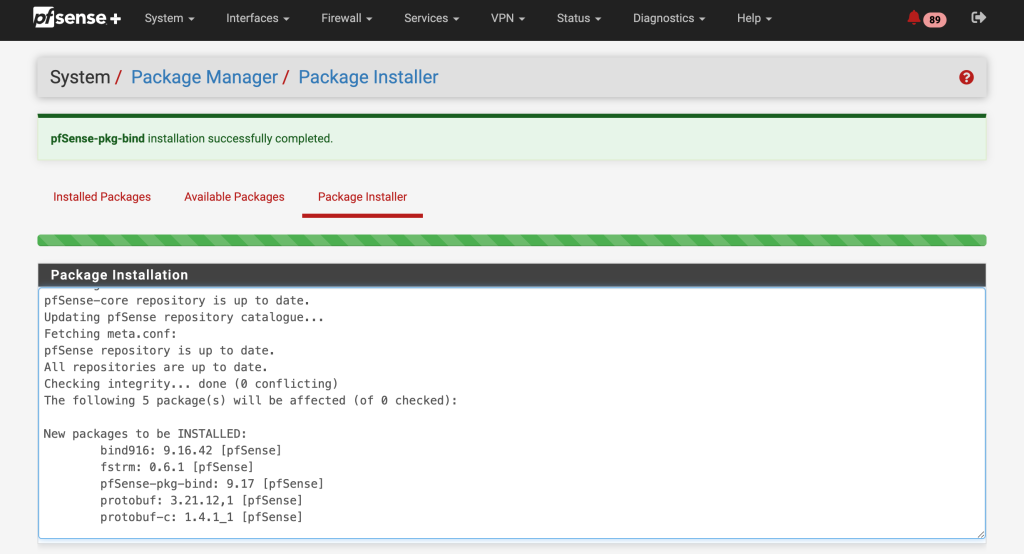Switch to the Installed Packages tab

point(102,197)
